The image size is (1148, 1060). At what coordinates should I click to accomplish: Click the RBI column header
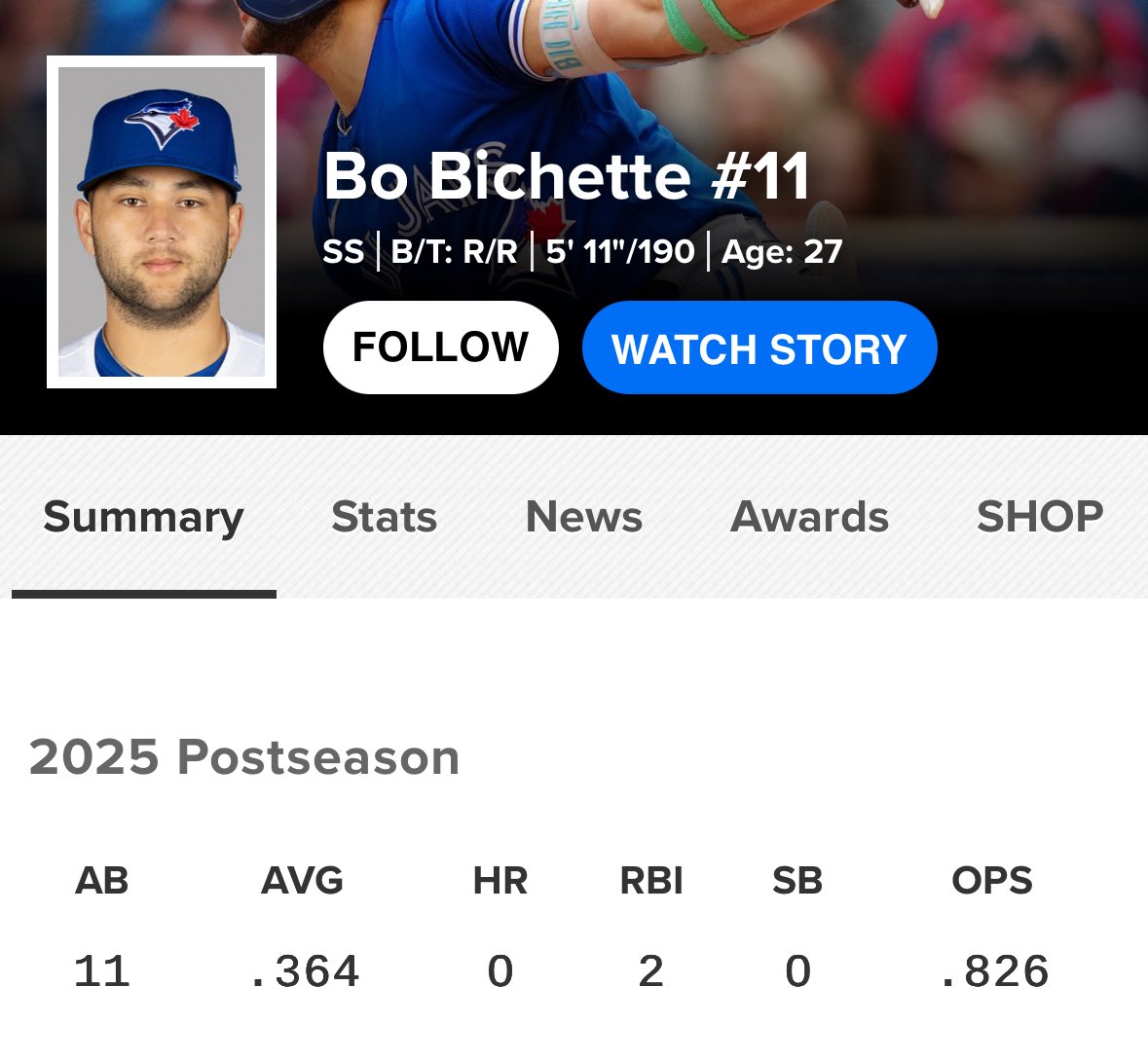651,881
